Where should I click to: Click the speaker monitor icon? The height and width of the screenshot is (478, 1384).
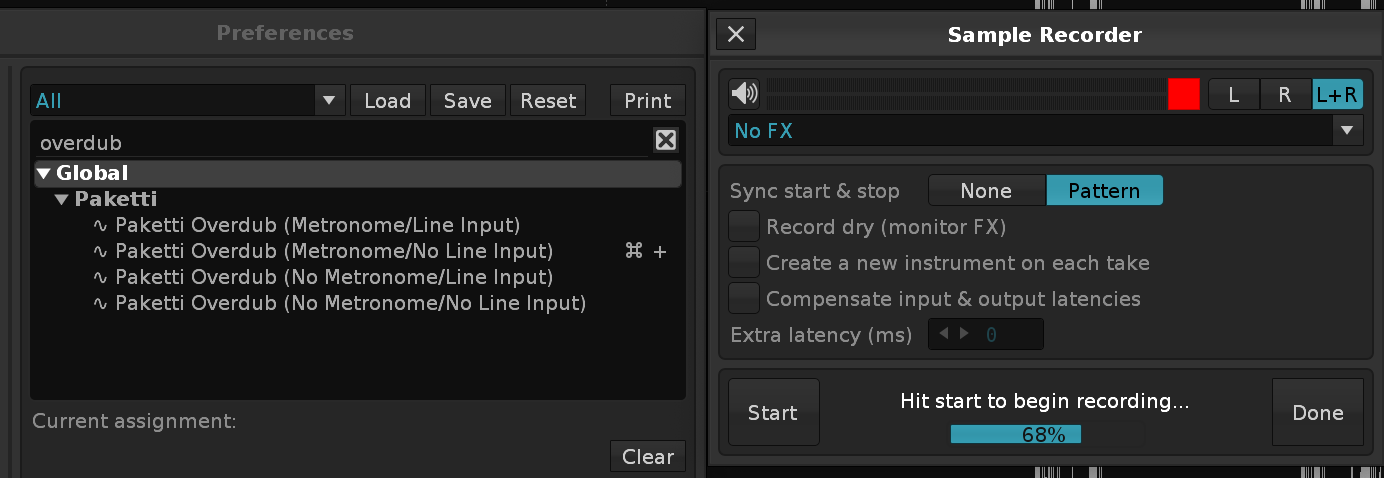click(744, 95)
